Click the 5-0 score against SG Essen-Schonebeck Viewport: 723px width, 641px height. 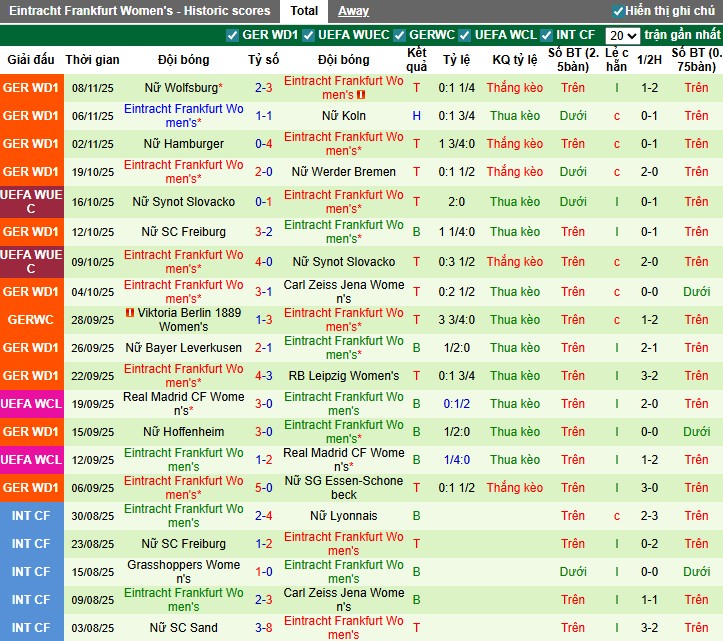[264, 488]
